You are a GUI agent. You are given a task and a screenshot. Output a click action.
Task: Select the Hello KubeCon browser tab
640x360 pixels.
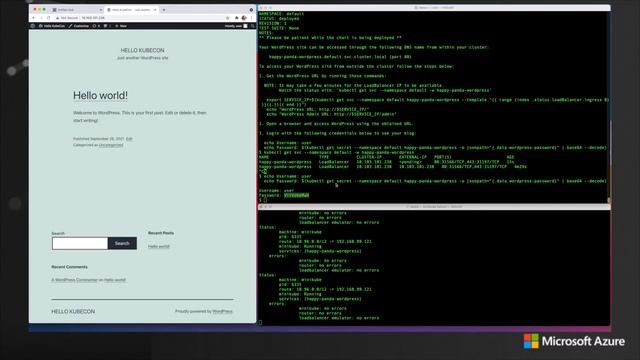pos(130,10)
